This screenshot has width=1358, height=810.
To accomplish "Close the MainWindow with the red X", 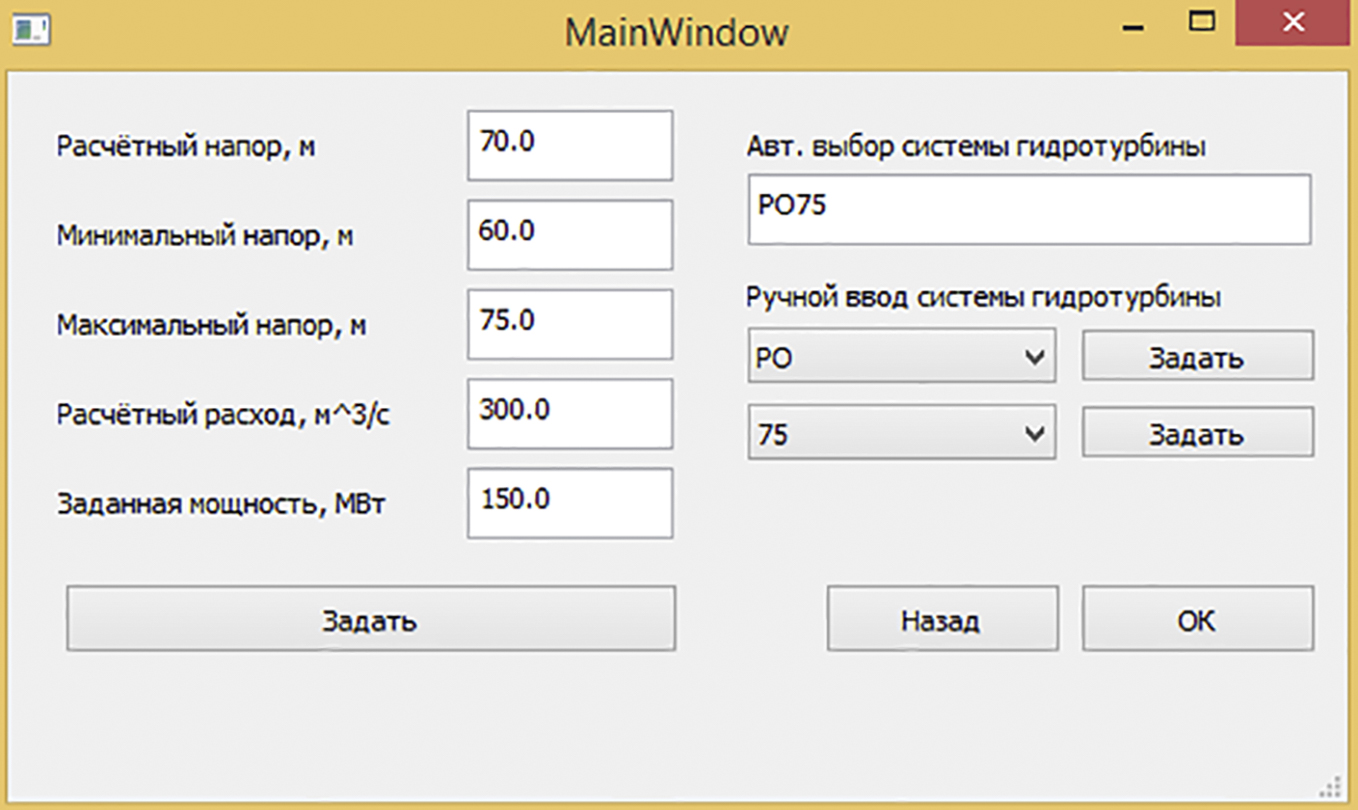I will click(x=1294, y=22).
